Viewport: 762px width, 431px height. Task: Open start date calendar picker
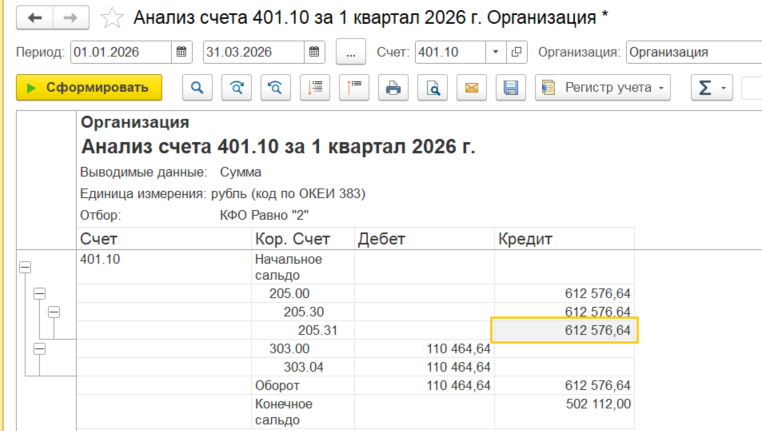click(x=182, y=52)
